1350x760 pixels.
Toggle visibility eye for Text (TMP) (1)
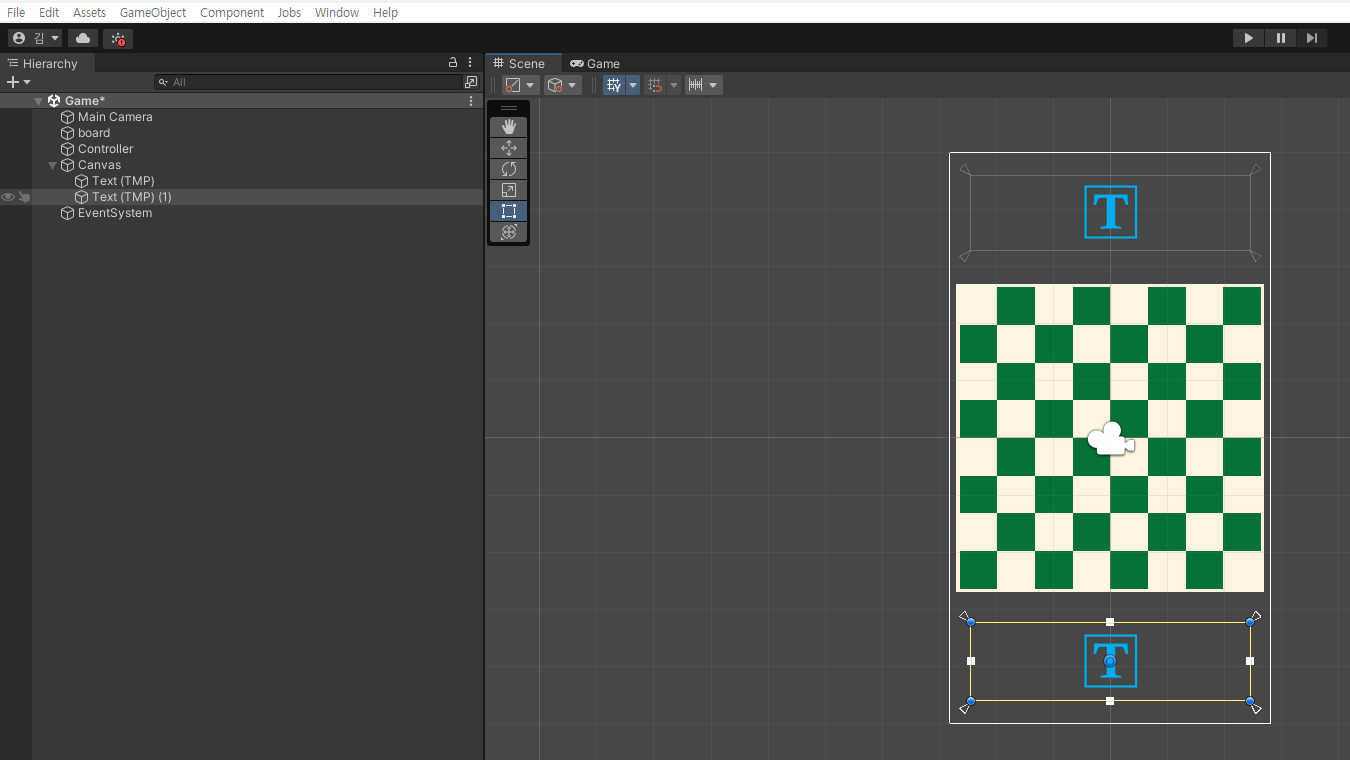tap(8, 197)
